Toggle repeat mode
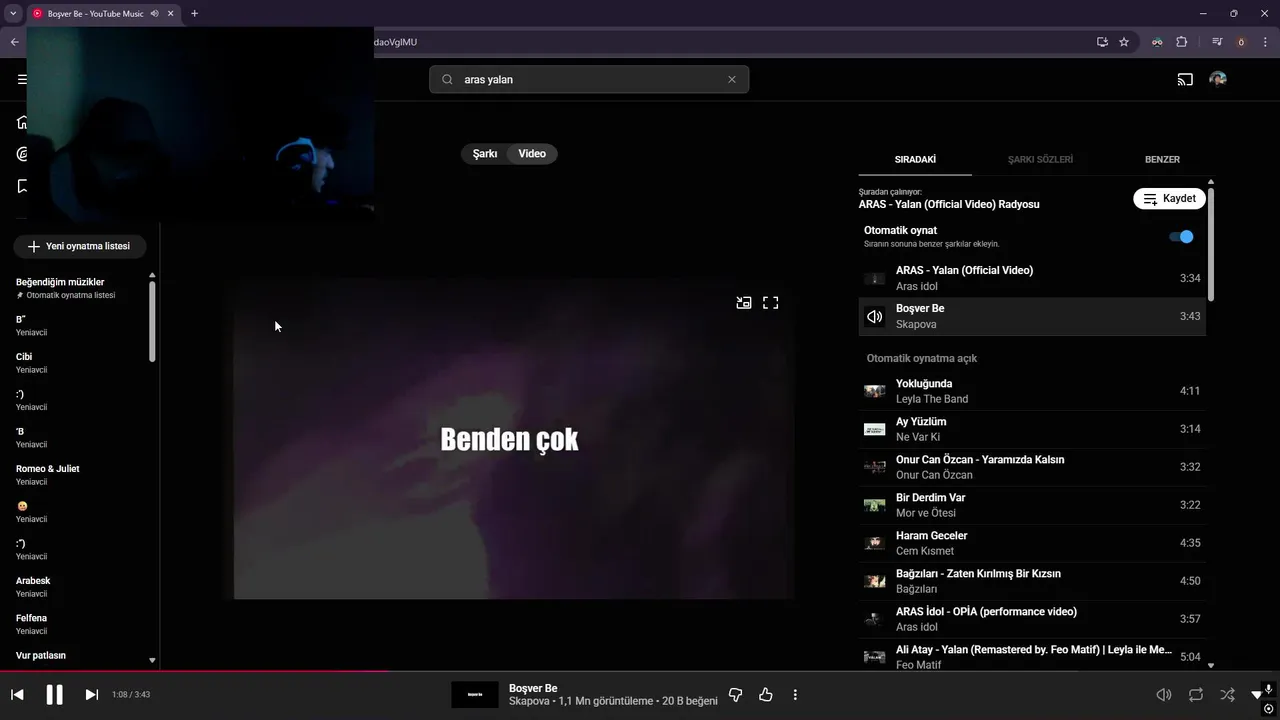1280x720 pixels. 1195,694
